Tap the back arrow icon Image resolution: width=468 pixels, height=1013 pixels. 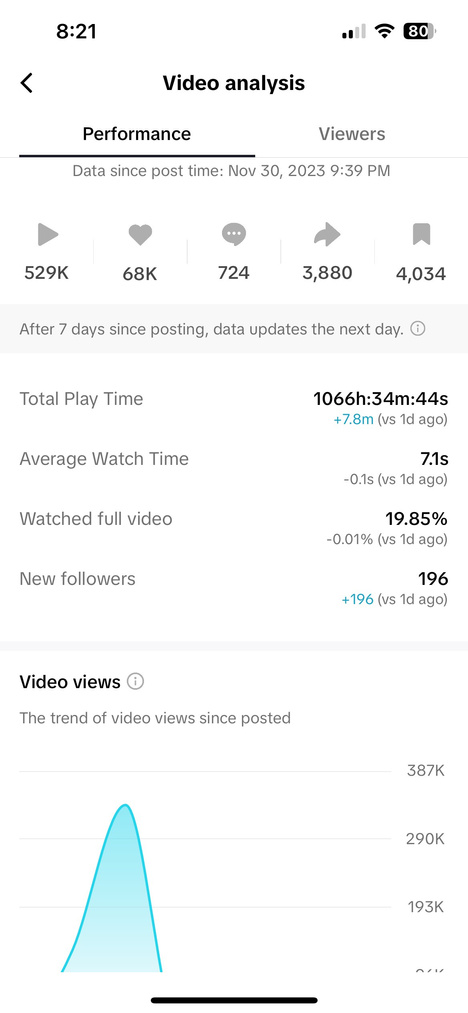coord(27,83)
